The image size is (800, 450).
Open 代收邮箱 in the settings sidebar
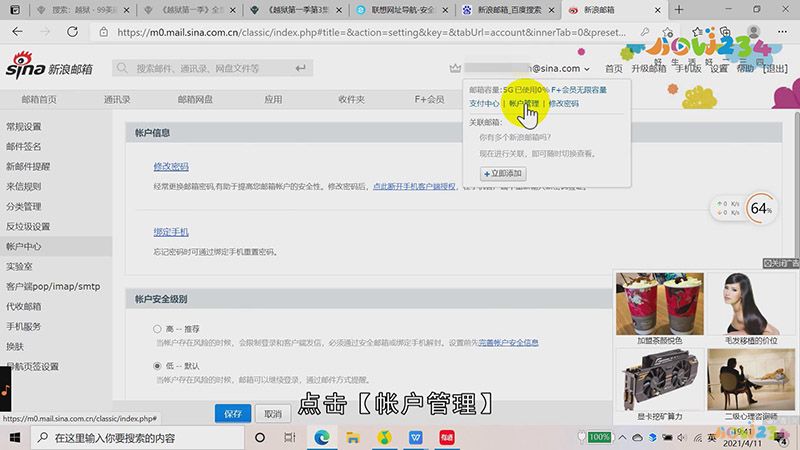(23, 306)
